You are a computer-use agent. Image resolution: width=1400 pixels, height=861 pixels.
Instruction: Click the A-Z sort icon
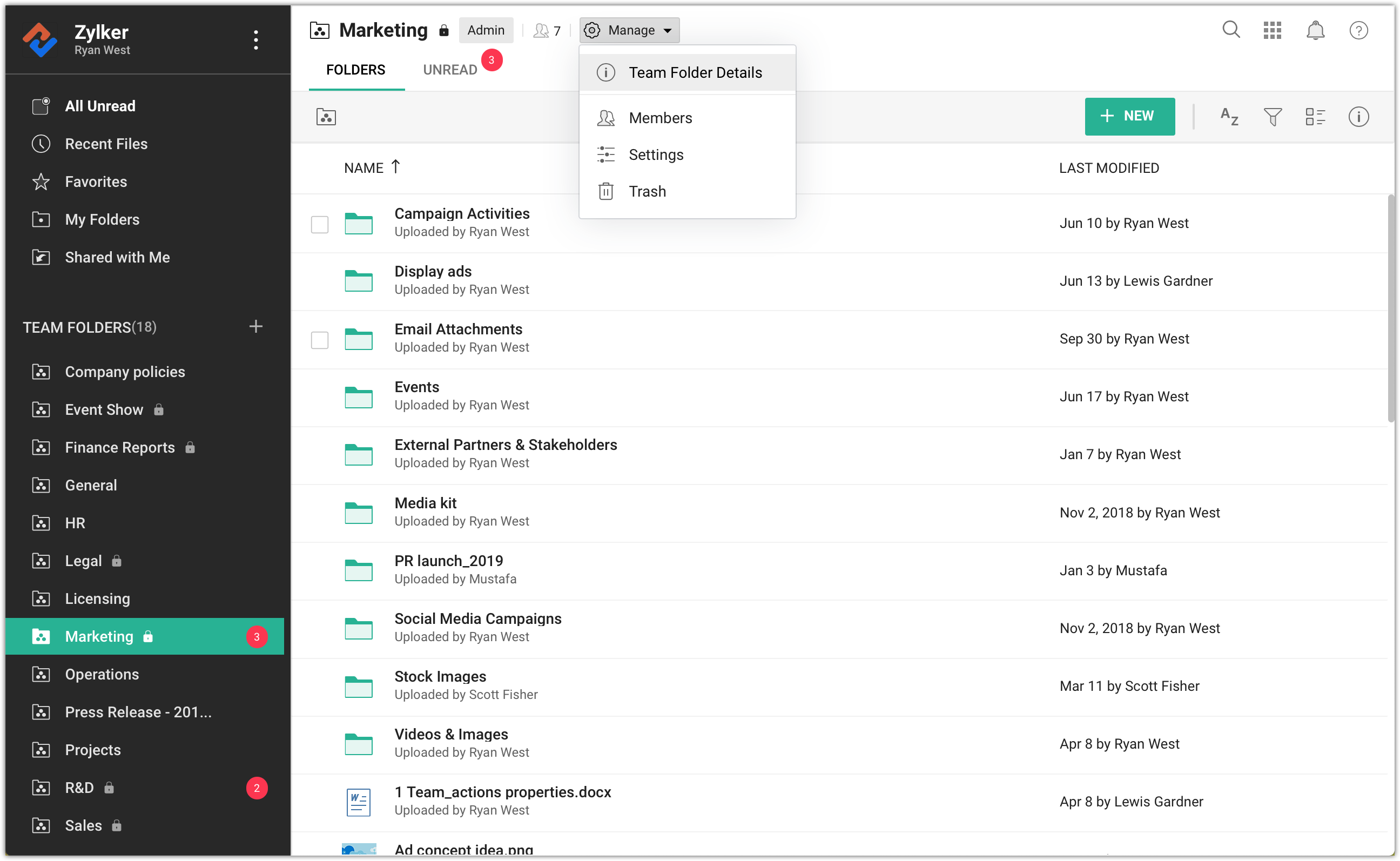1229,117
